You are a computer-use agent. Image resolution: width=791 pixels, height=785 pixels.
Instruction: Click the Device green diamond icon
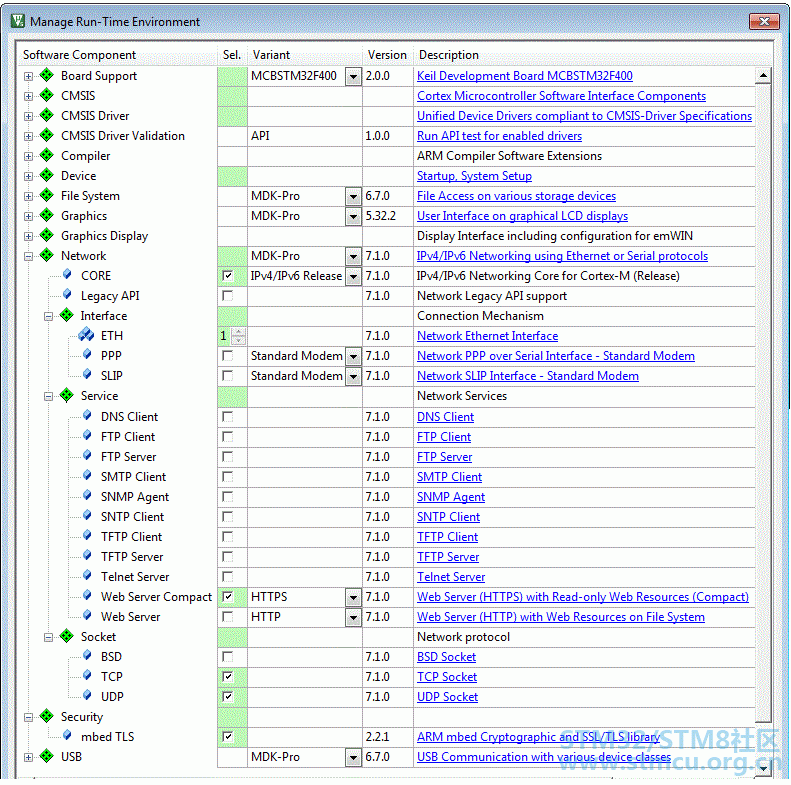click(47, 175)
